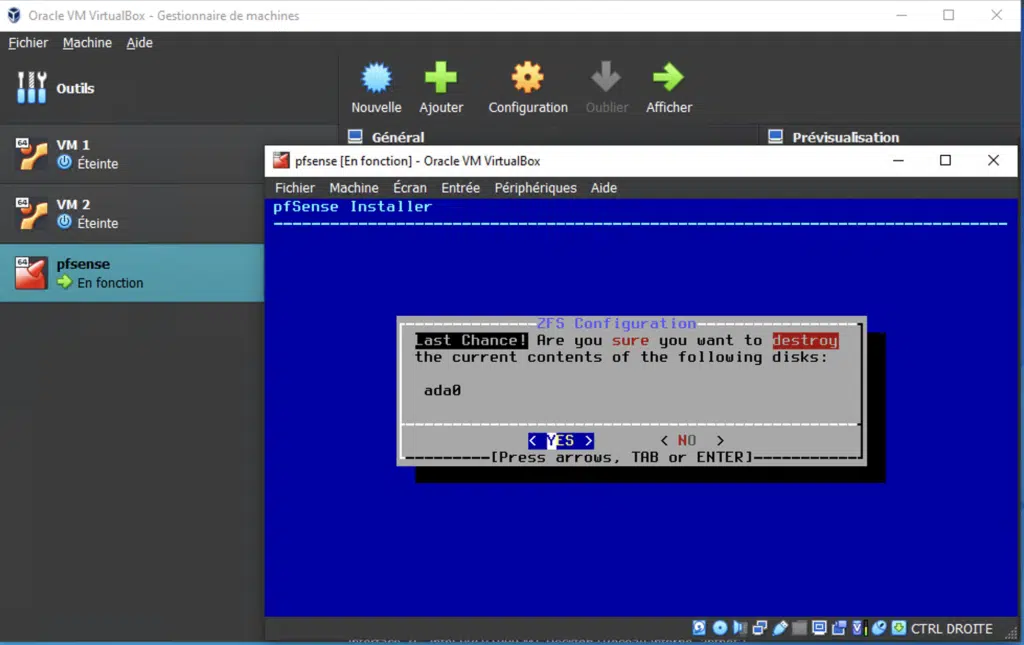Click the network adapters icon in VM status bar
Screen dimensions: 1024x645
[760, 628]
